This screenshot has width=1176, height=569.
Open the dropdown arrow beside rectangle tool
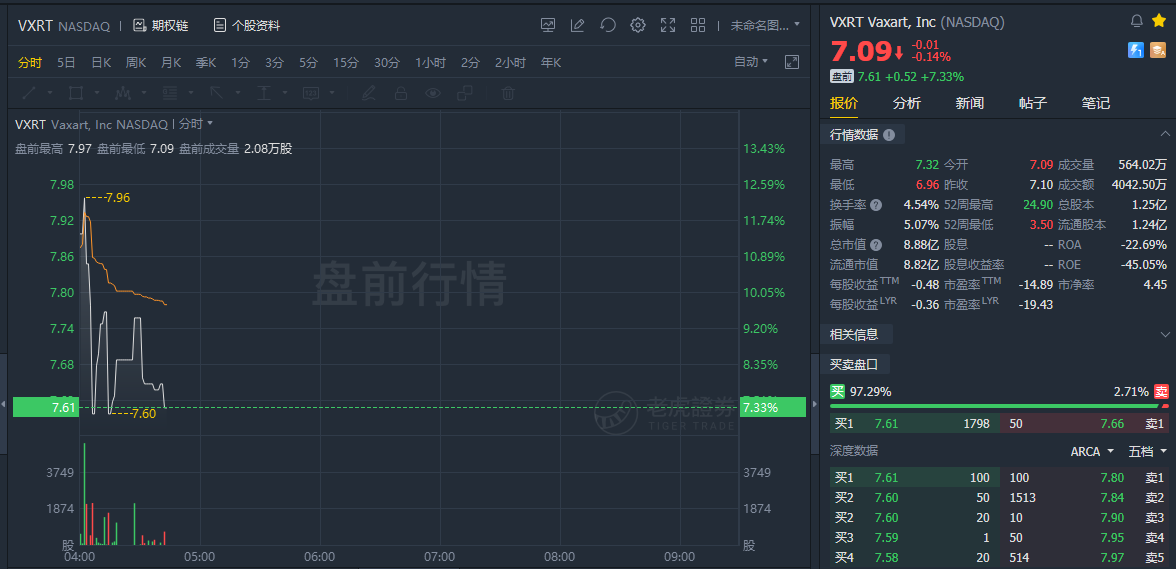click(x=97, y=94)
